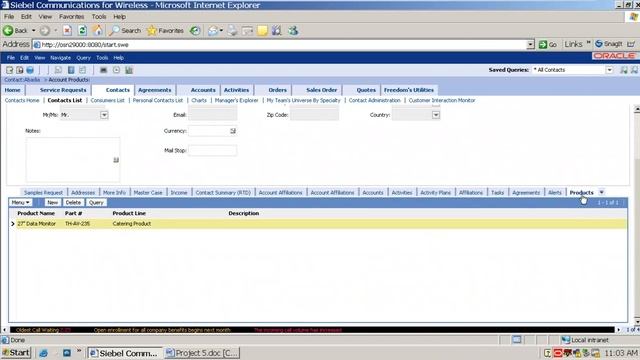This screenshot has width=640, height=360.
Task: Open the Back button history dropdown arrow
Action: pyautogui.click(x=33, y=31)
